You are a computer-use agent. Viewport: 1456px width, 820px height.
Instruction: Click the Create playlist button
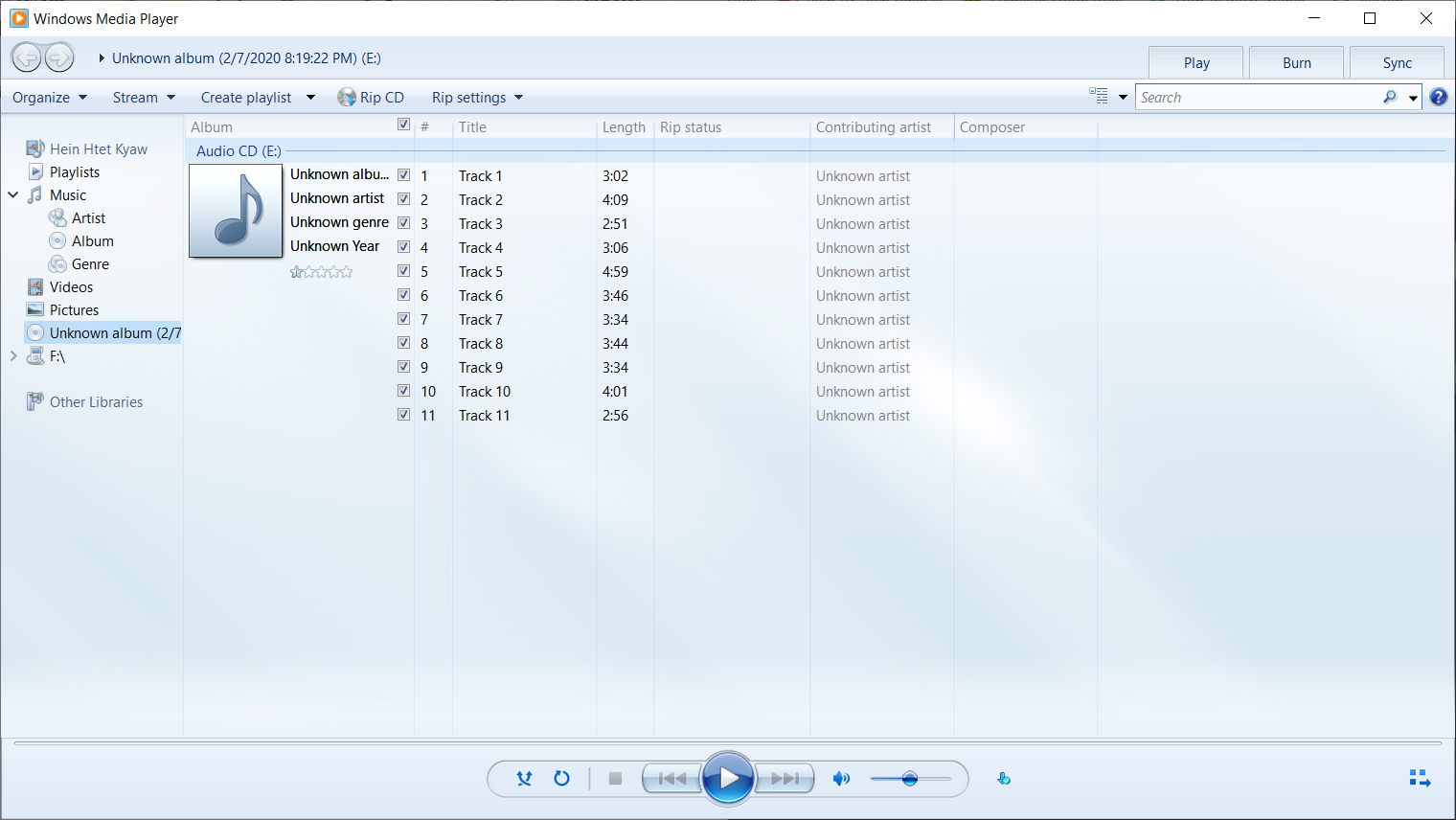246,98
